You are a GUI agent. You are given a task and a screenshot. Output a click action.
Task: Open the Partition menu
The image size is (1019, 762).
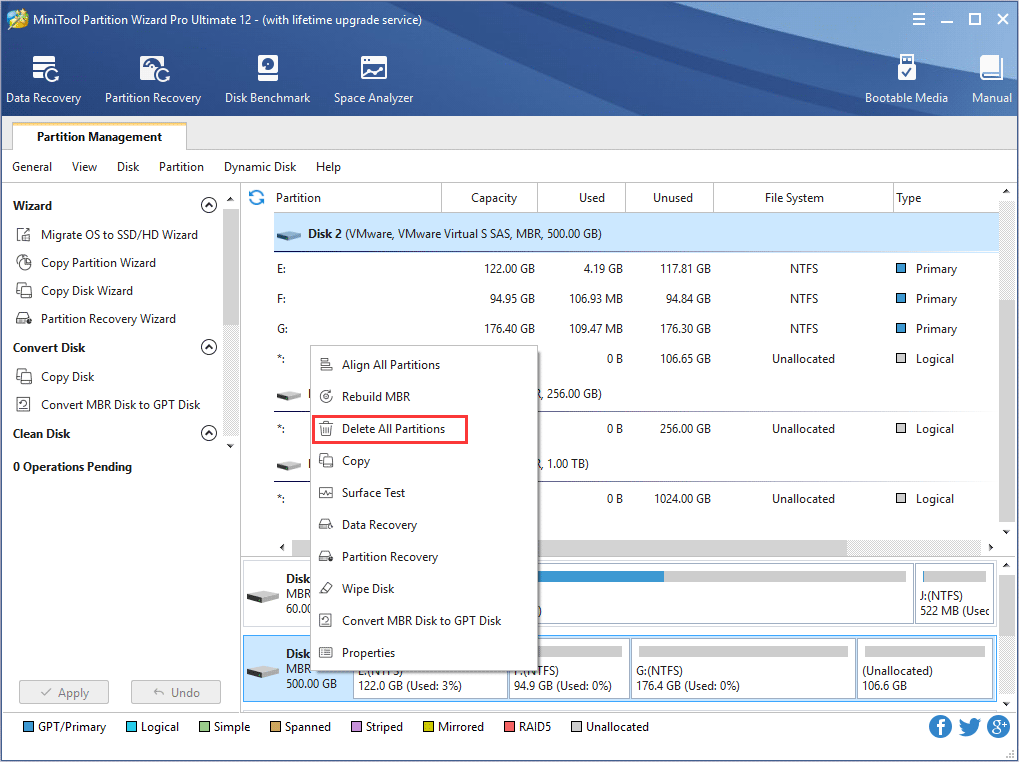click(181, 167)
